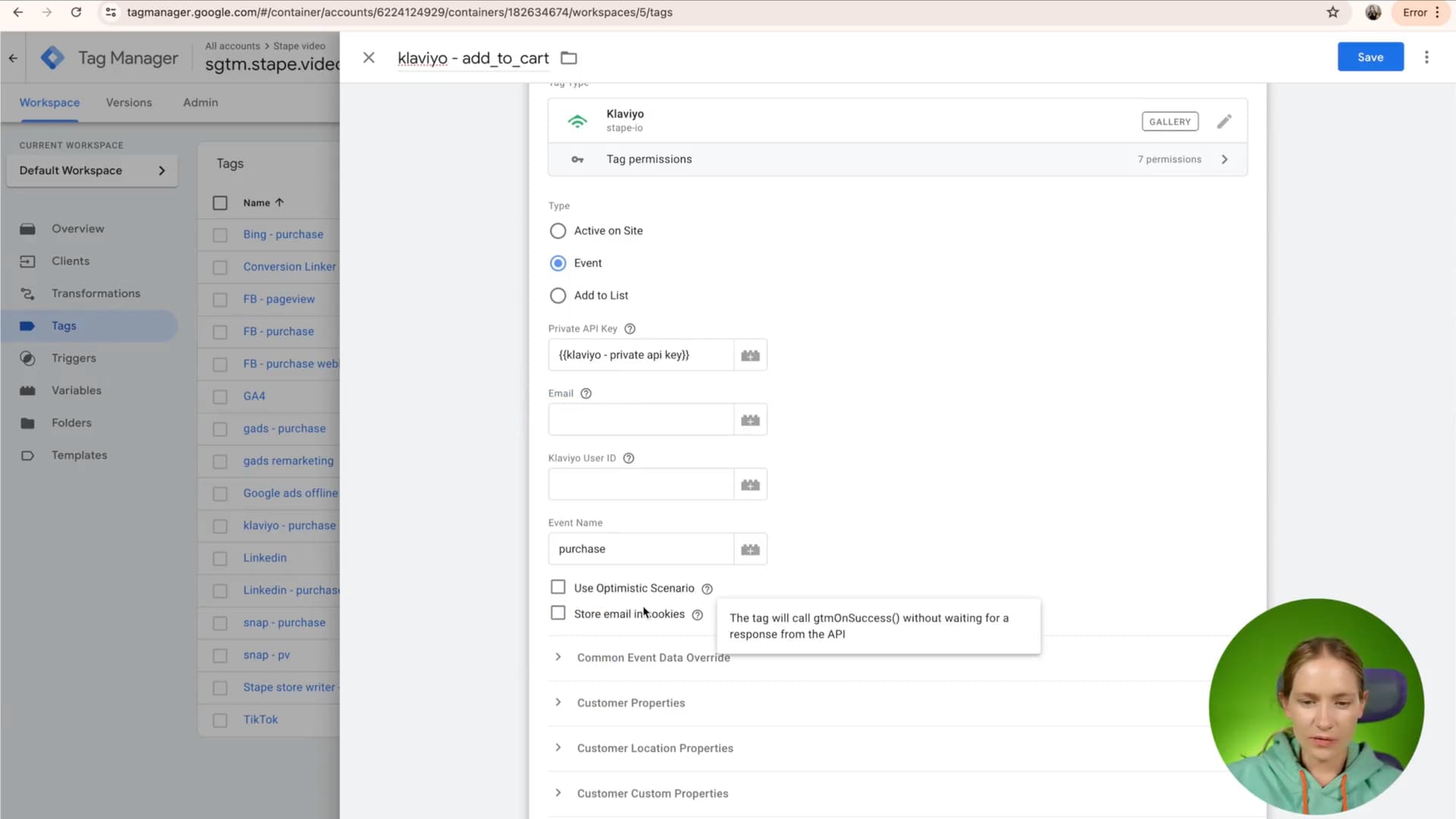Open variable picker for Klaviyo User ID
This screenshot has height=819, width=1456.
(750, 484)
